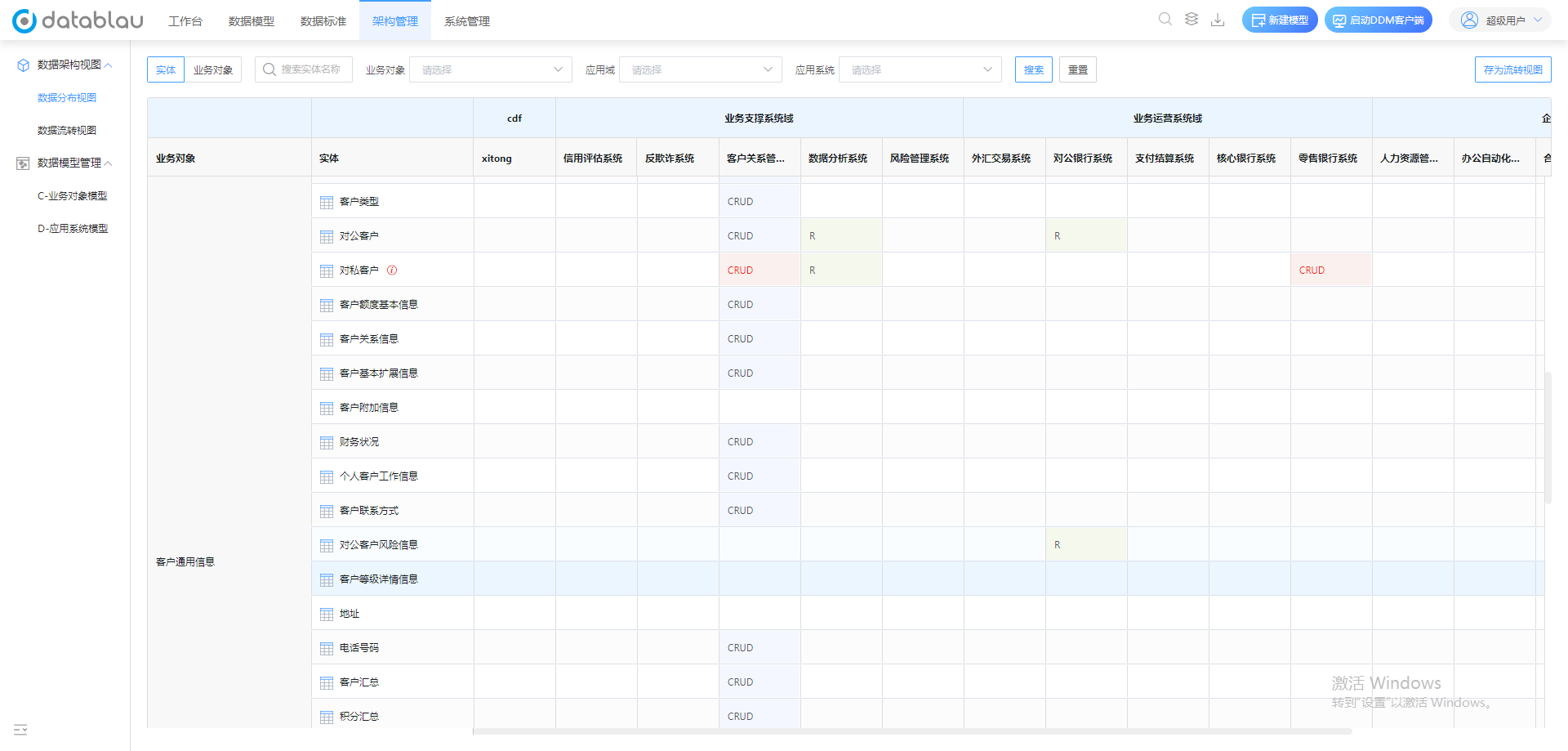Switch to 业务对象 view toggle
The image size is (1568, 751).
pos(213,69)
